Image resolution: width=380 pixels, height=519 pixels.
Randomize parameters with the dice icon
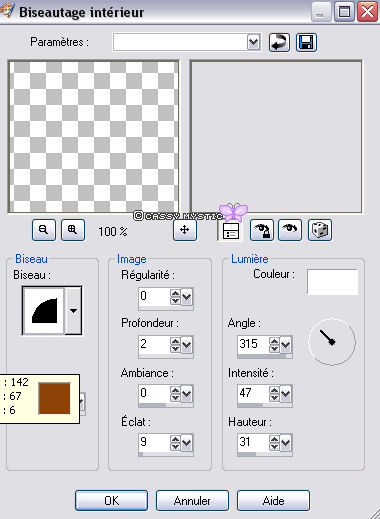click(320, 230)
